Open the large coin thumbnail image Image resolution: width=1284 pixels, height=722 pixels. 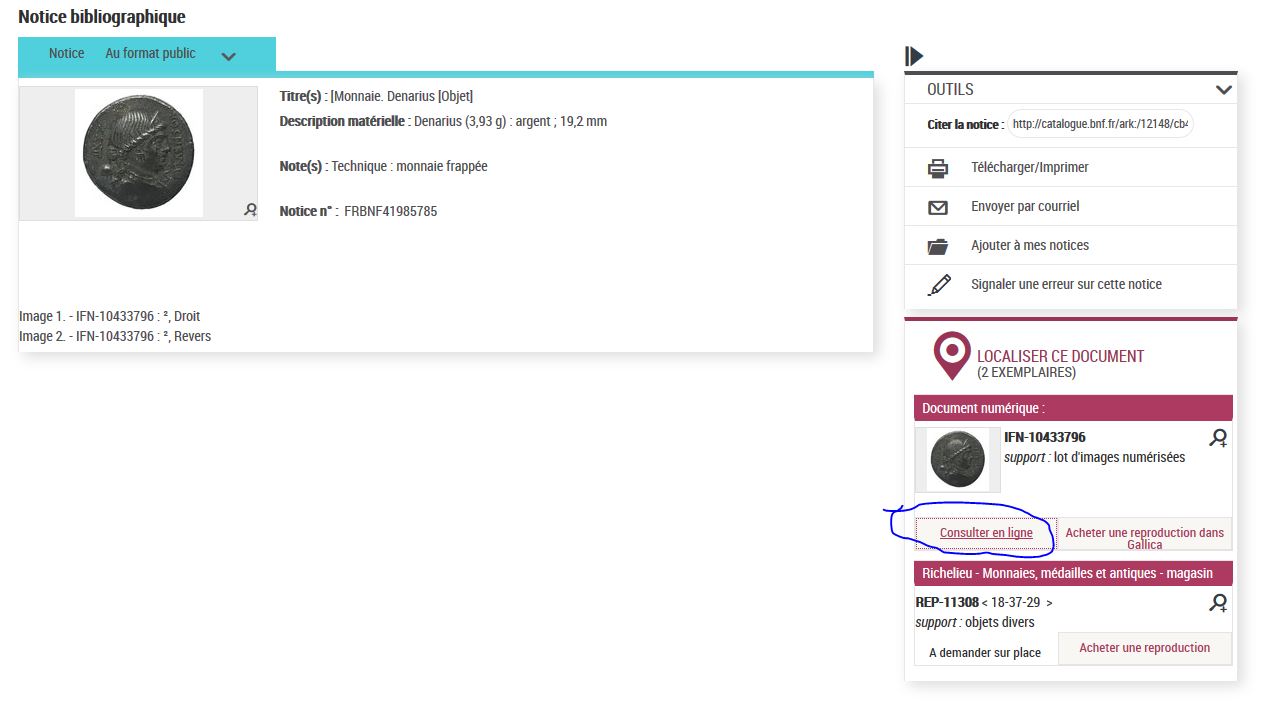139,152
